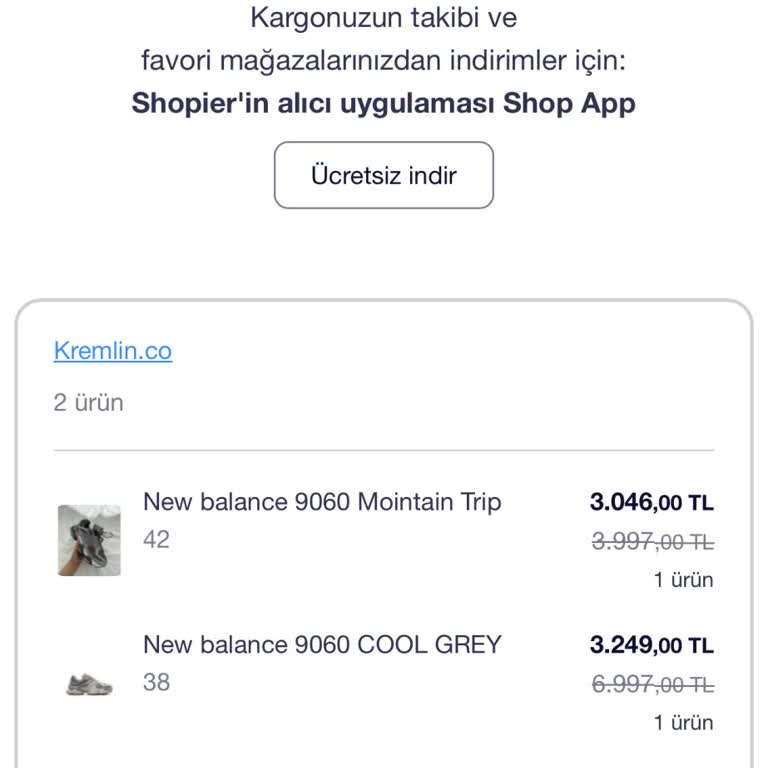Click the Kargonuzun takibi ve text line
Screen dimensions: 768x768
pyautogui.click(x=384, y=17)
